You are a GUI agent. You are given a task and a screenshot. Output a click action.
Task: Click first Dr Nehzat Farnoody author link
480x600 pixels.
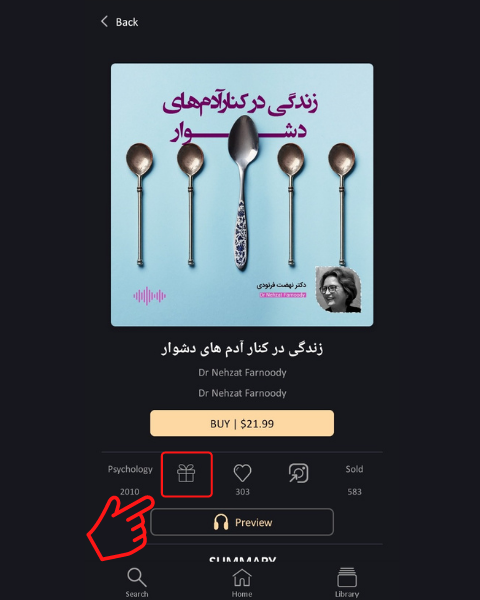click(242, 372)
